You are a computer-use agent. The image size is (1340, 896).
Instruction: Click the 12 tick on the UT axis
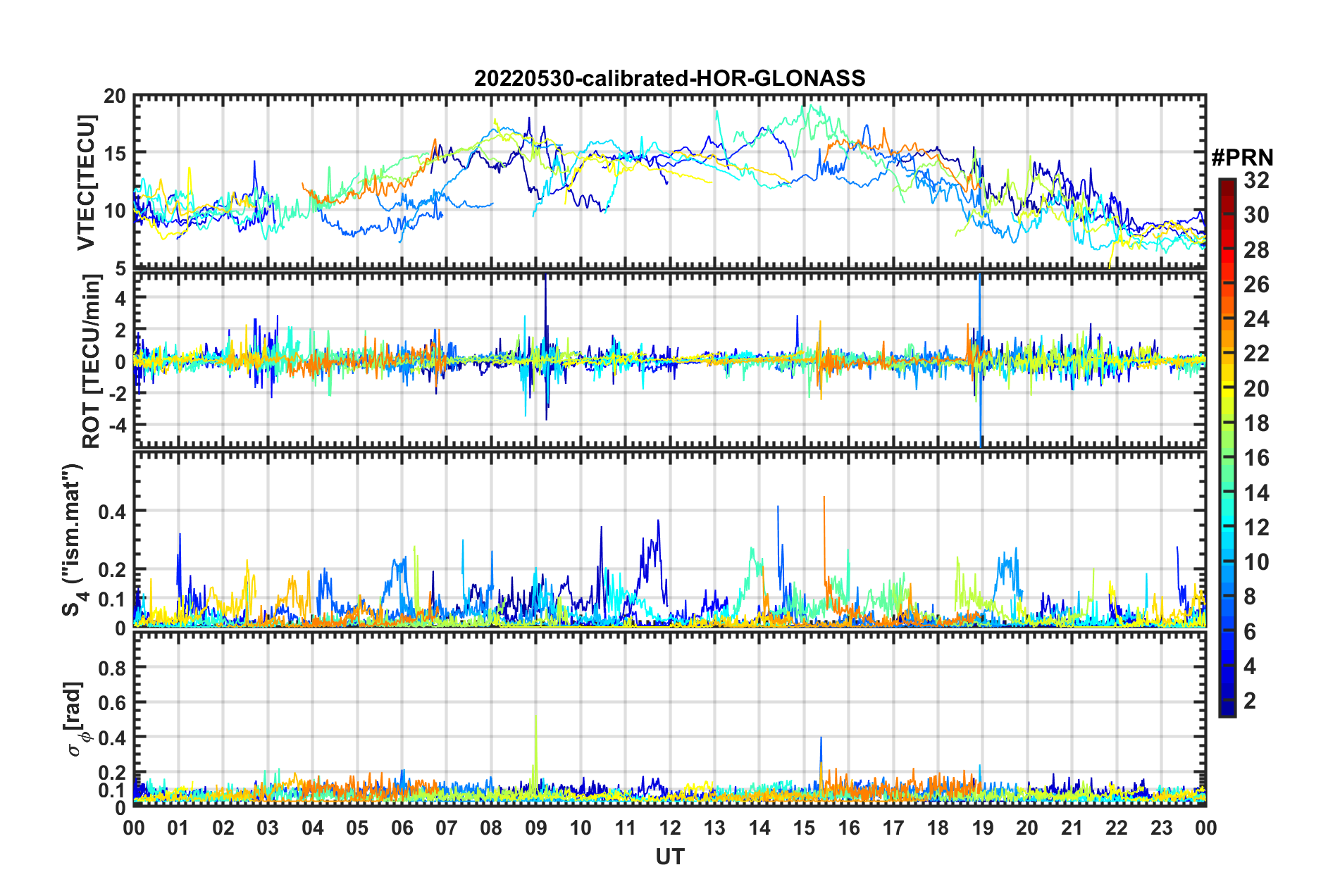[669, 827]
